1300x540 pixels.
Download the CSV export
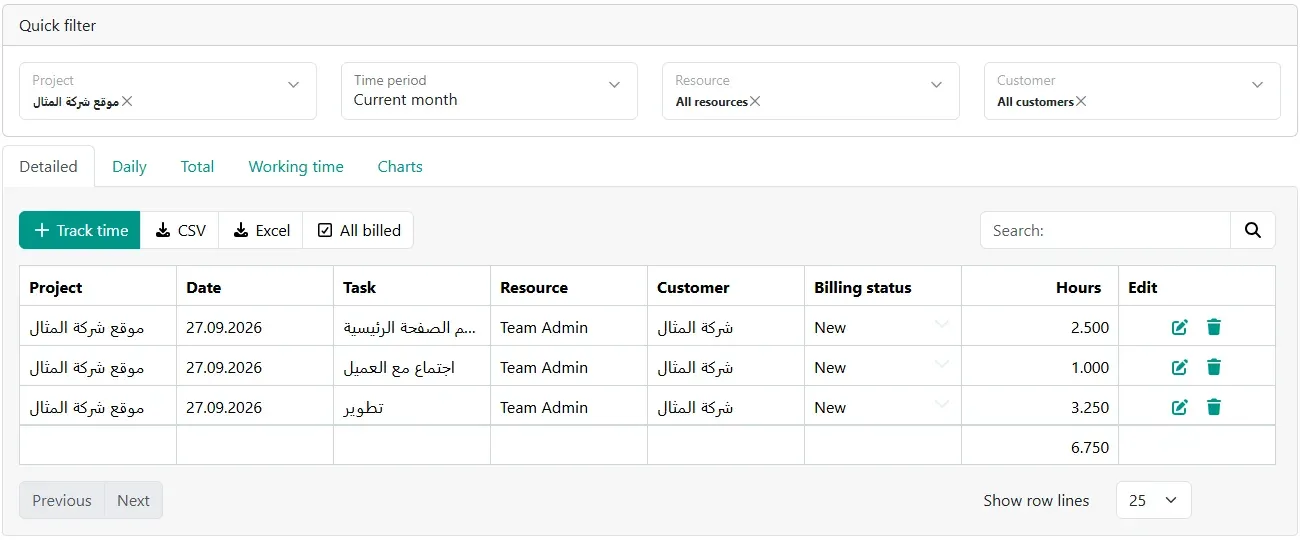[x=180, y=230]
